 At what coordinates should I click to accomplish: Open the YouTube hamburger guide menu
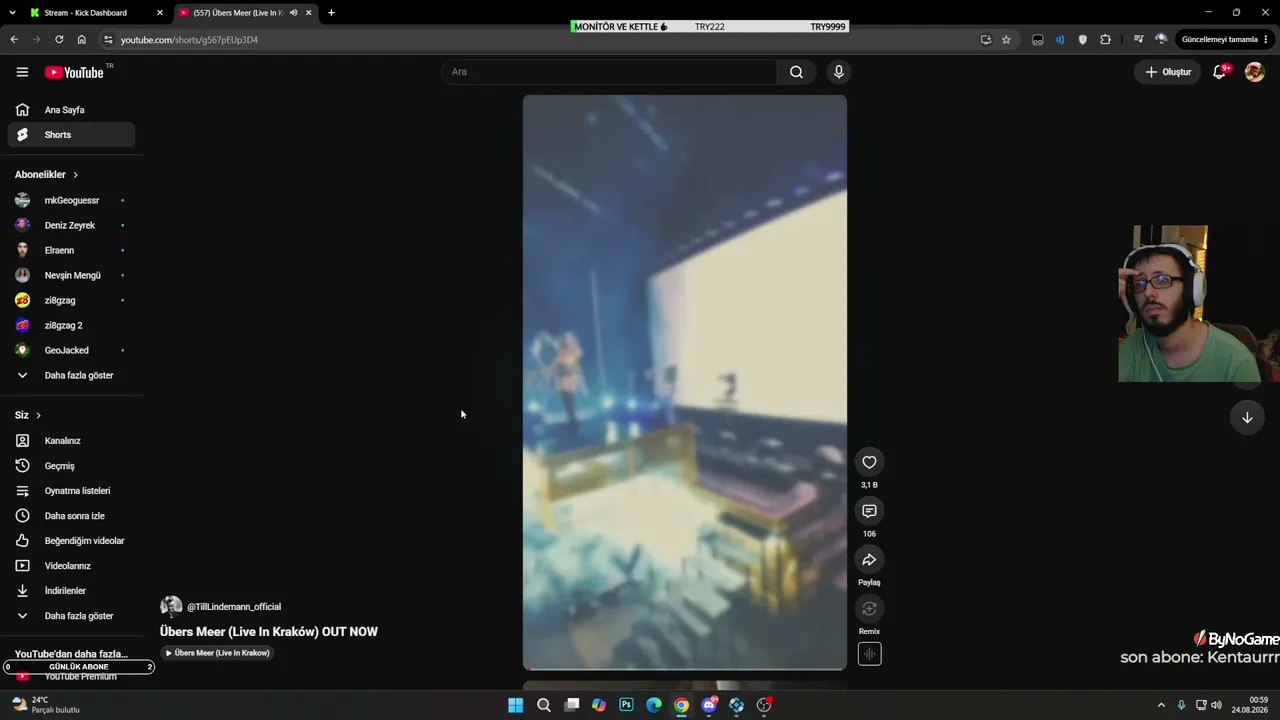coord(22,72)
